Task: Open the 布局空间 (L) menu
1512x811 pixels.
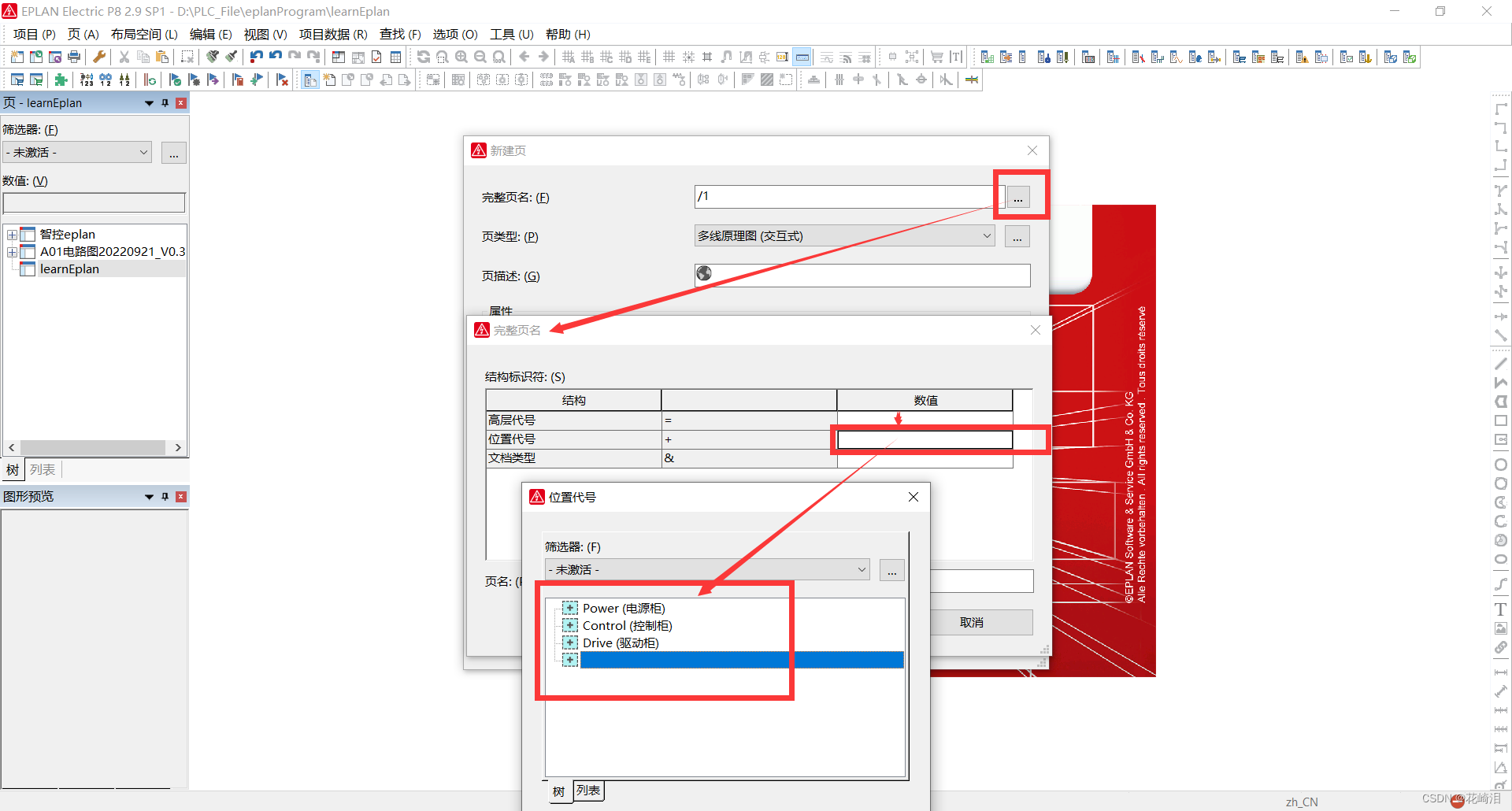Action: [x=144, y=35]
